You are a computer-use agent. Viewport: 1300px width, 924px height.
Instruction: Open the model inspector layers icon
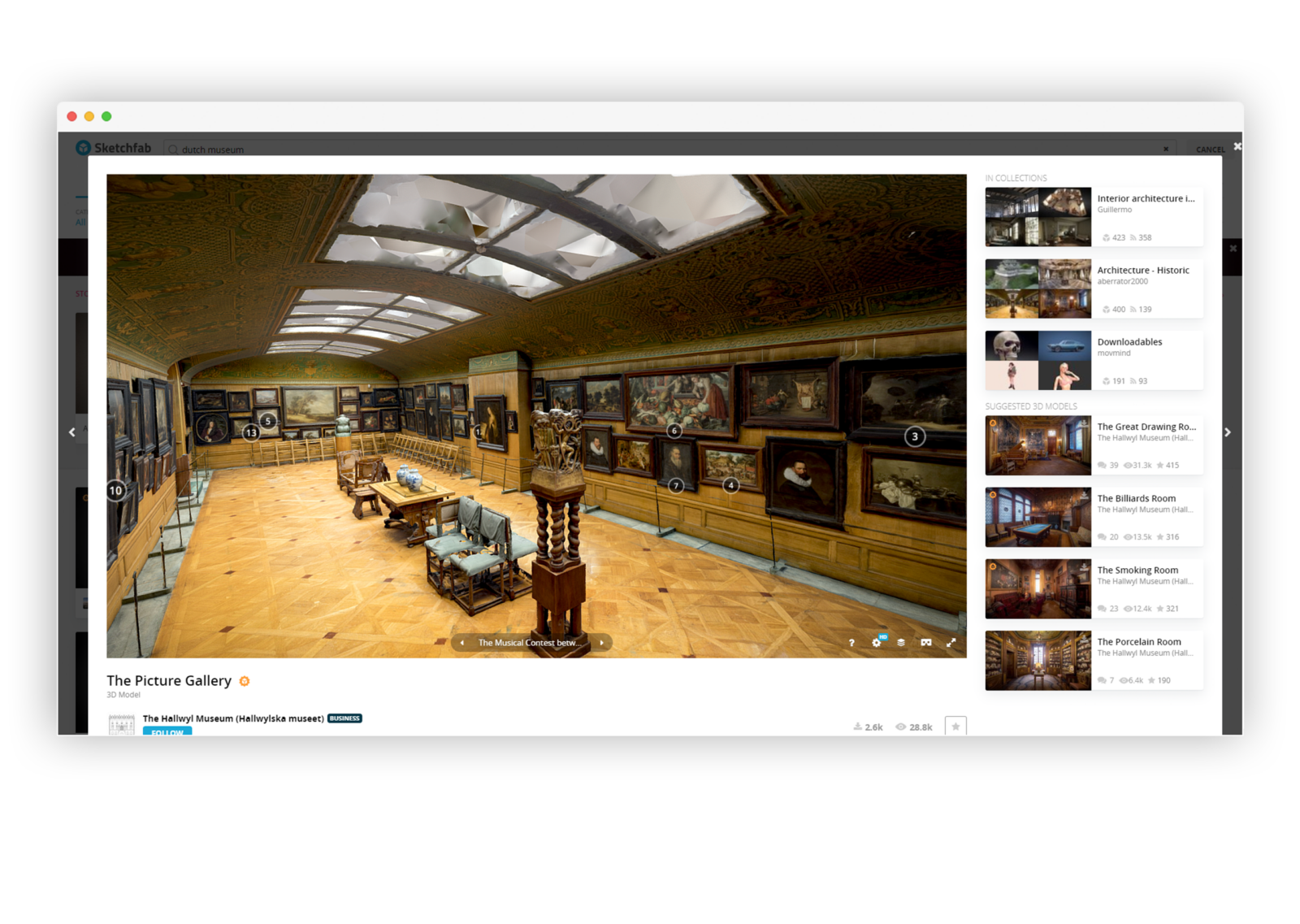[x=901, y=643]
